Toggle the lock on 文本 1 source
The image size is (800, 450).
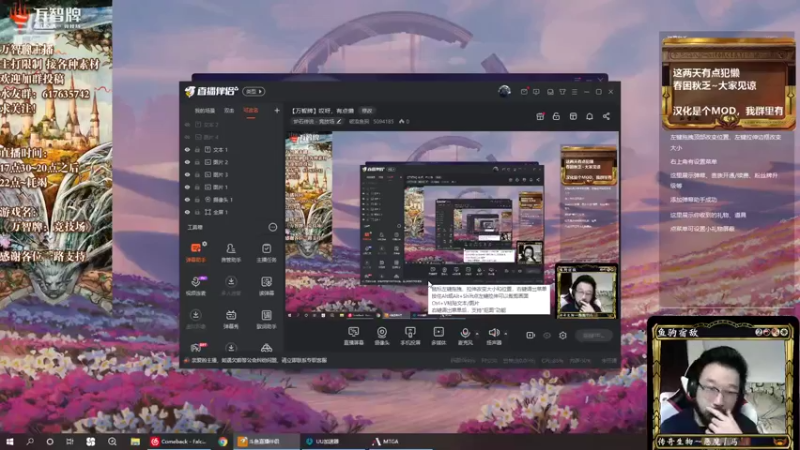[197, 150]
